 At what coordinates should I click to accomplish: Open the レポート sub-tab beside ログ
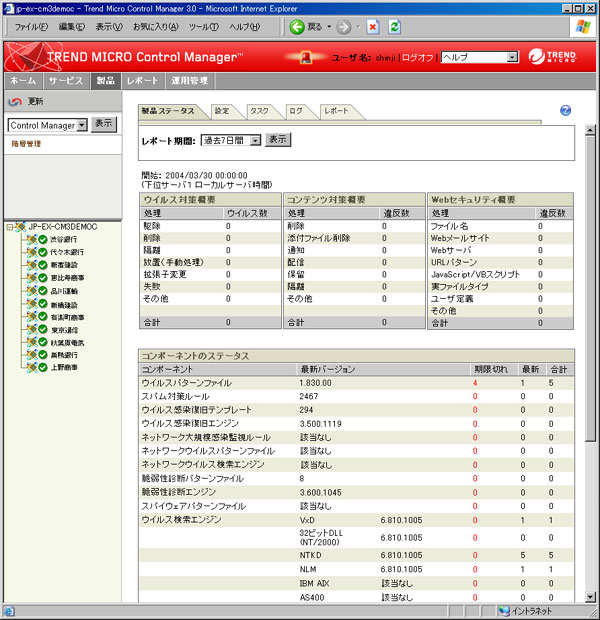[337, 111]
